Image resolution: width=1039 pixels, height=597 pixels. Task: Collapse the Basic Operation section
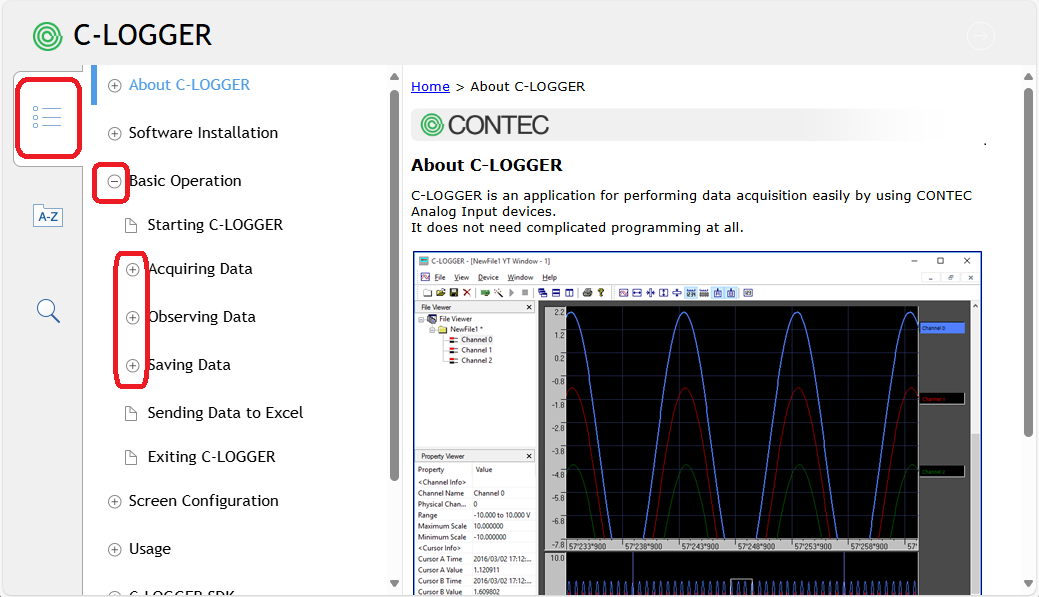click(x=114, y=181)
